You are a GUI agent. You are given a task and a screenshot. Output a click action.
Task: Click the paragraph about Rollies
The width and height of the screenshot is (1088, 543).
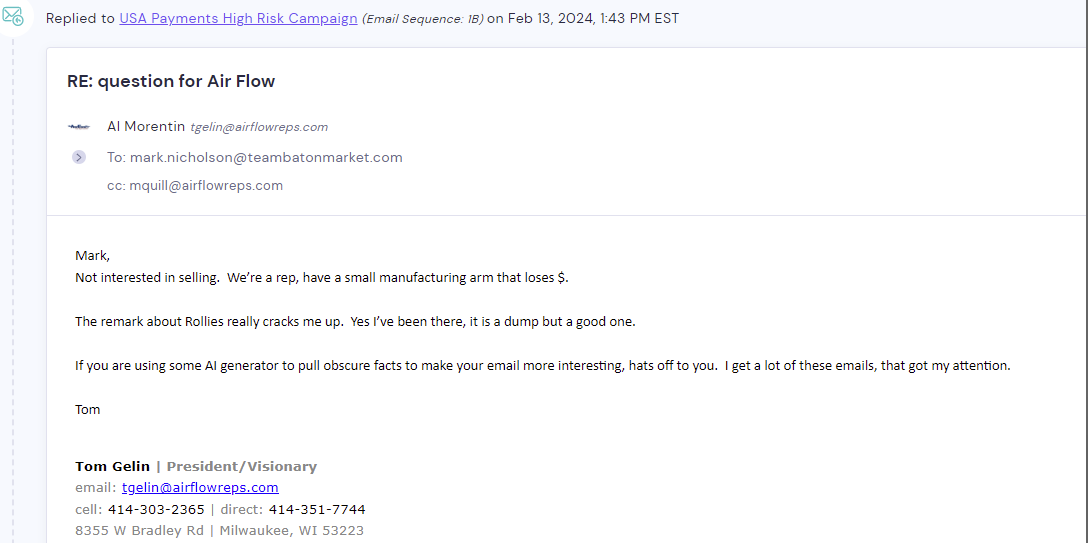point(355,321)
